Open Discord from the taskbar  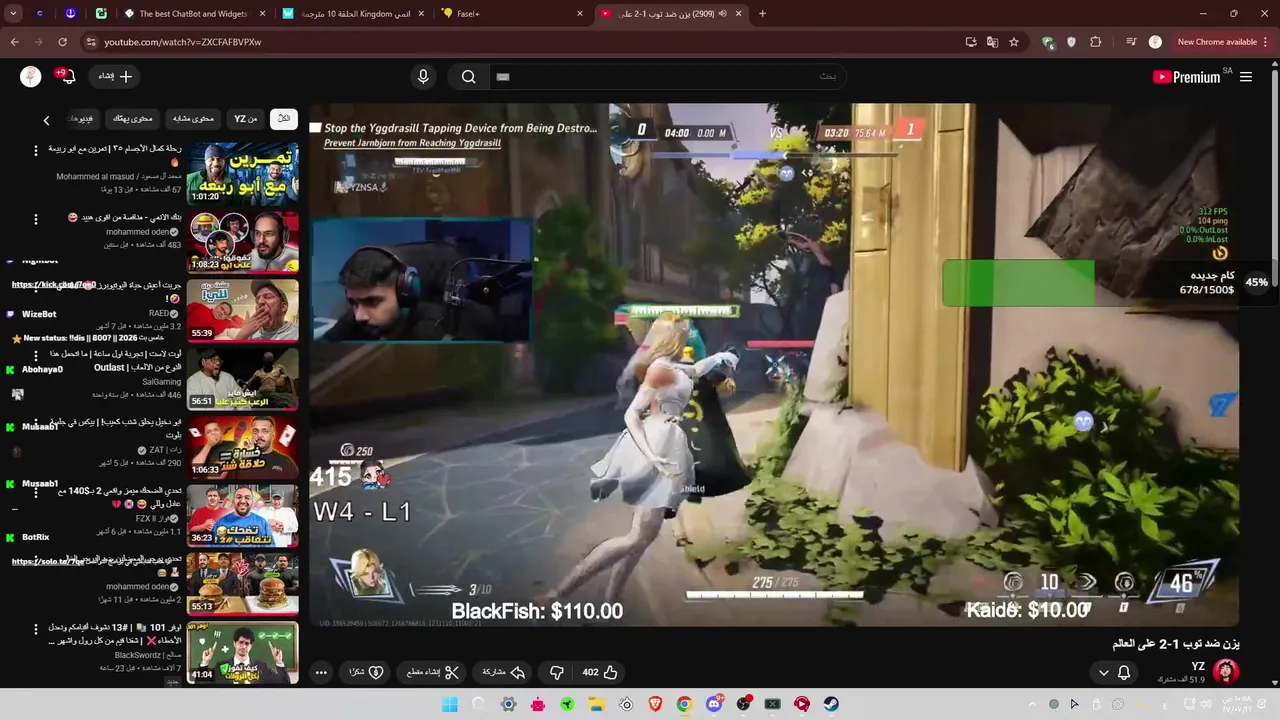coord(714,704)
